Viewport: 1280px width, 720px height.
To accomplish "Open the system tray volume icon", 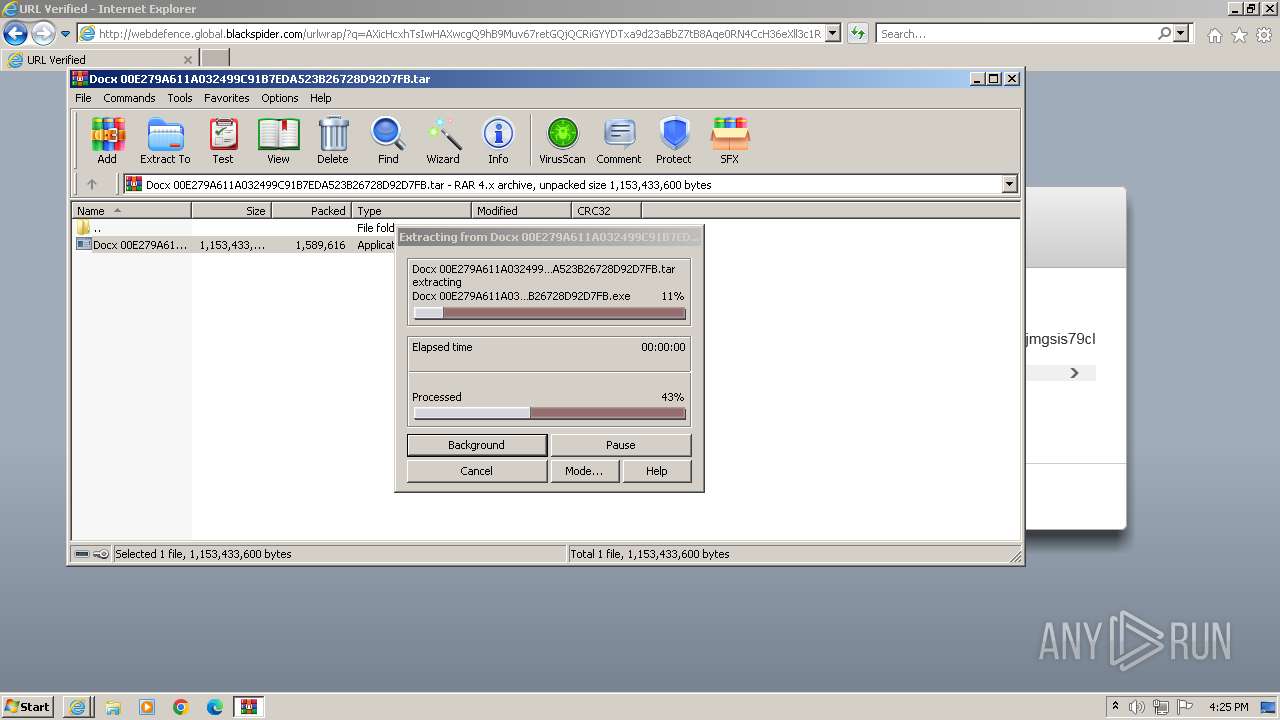I will 1137,707.
